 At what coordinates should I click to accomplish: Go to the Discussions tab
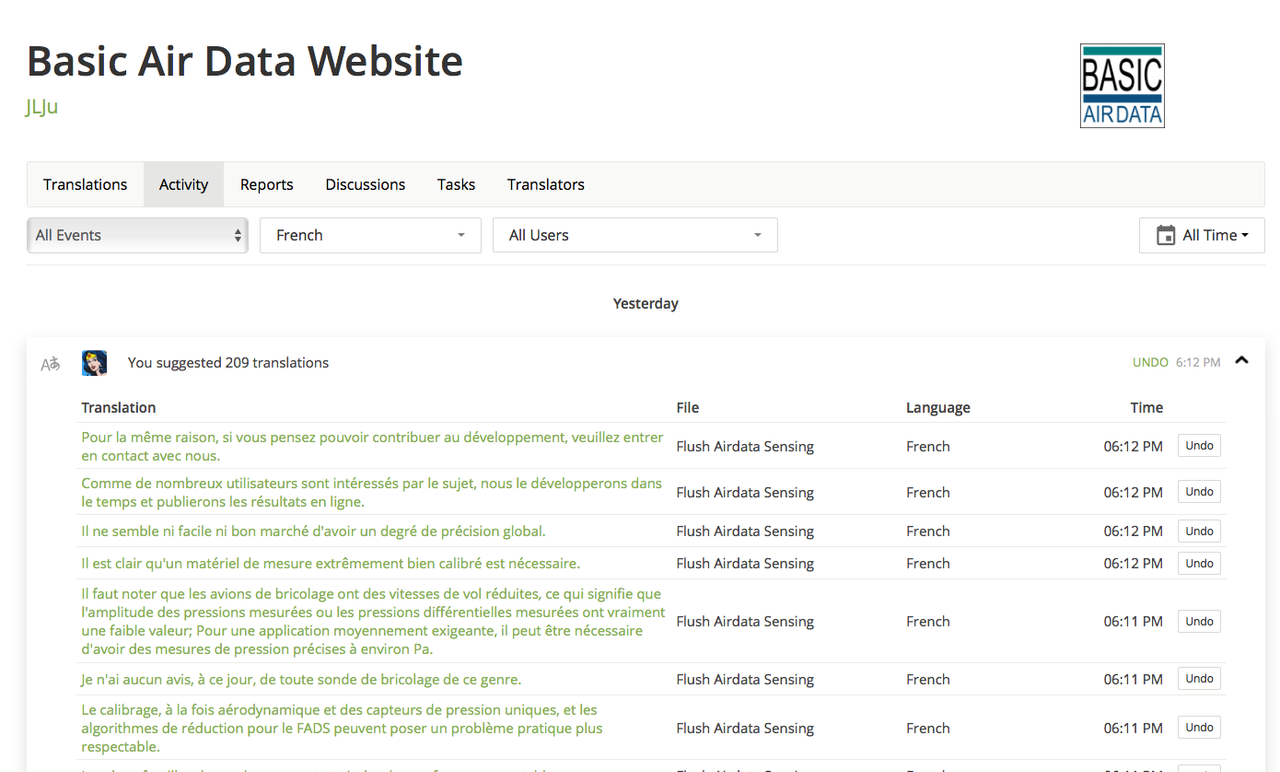[x=365, y=184]
